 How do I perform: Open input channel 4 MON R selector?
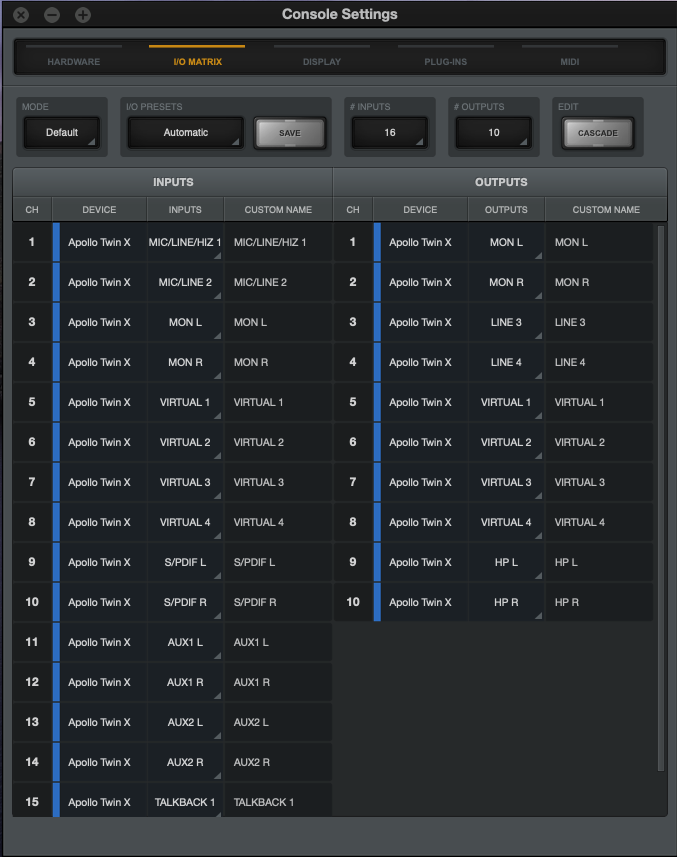pyautogui.click(x=185, y=362)
